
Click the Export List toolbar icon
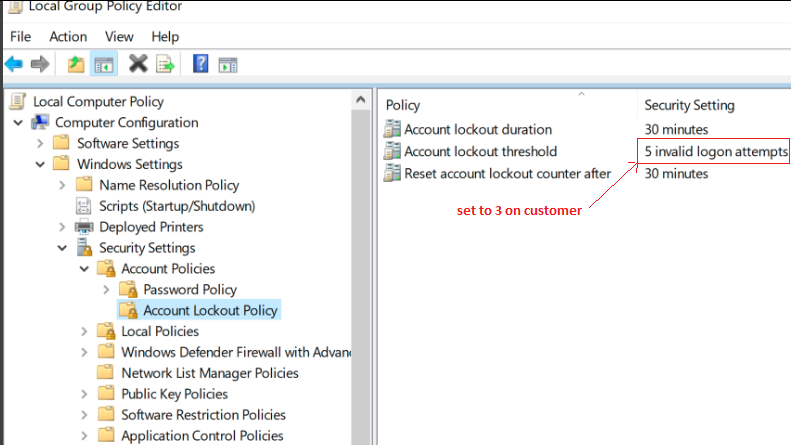pyautogui.click(x=165, y=64)
